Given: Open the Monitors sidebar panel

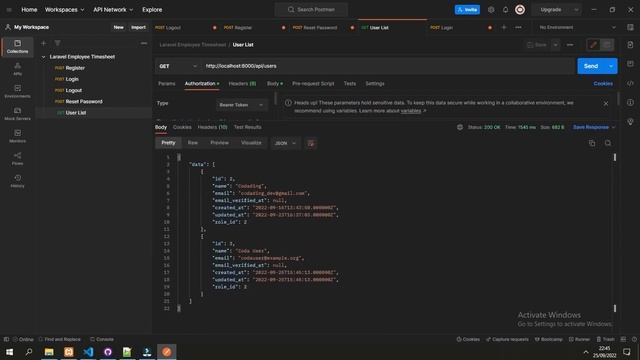Looking at the screenshot, I should (x=18, y=136).
